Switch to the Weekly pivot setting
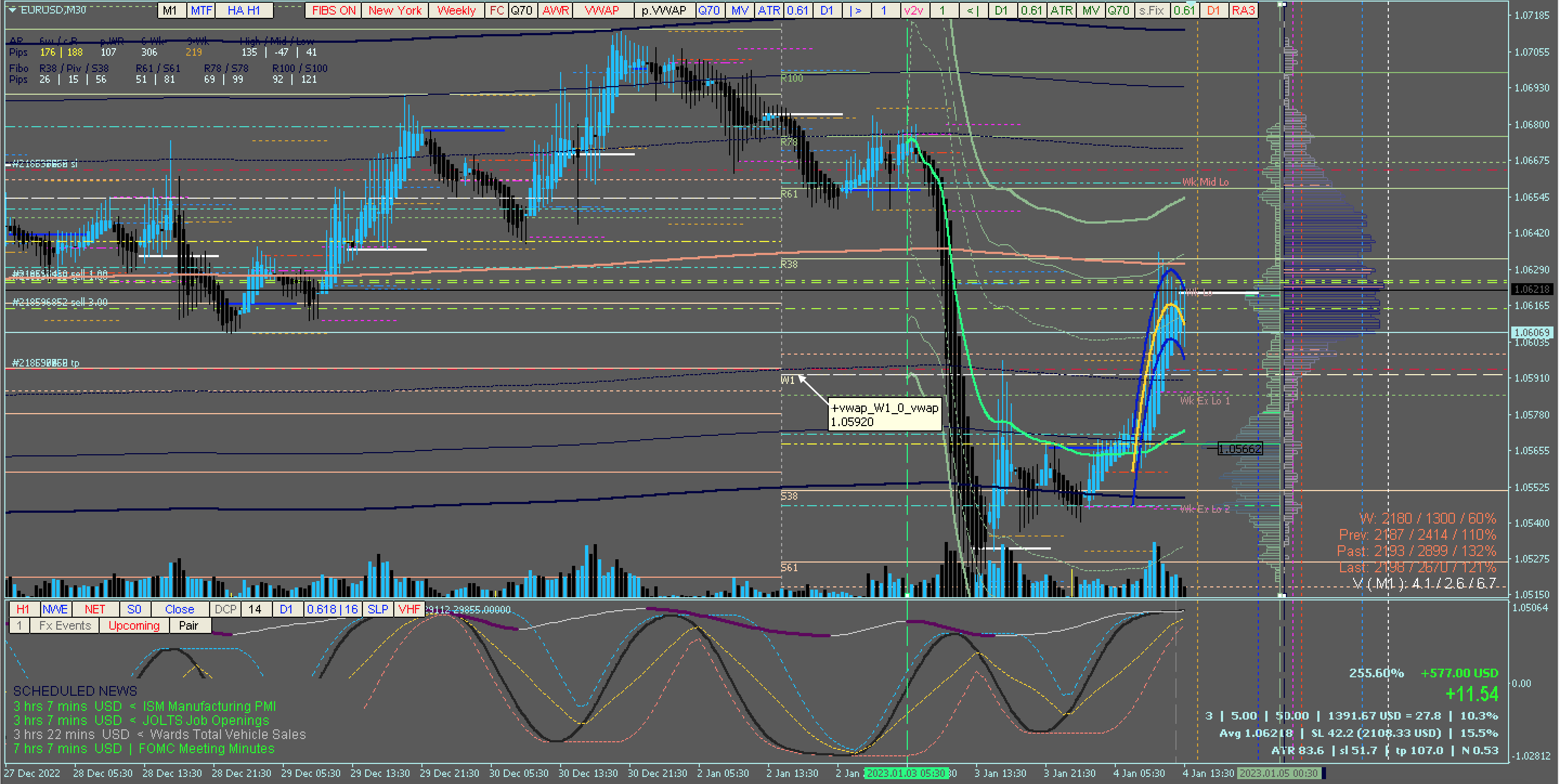Image resolution: width=1560 pixels, height=784 pixels. click(456, 10)
